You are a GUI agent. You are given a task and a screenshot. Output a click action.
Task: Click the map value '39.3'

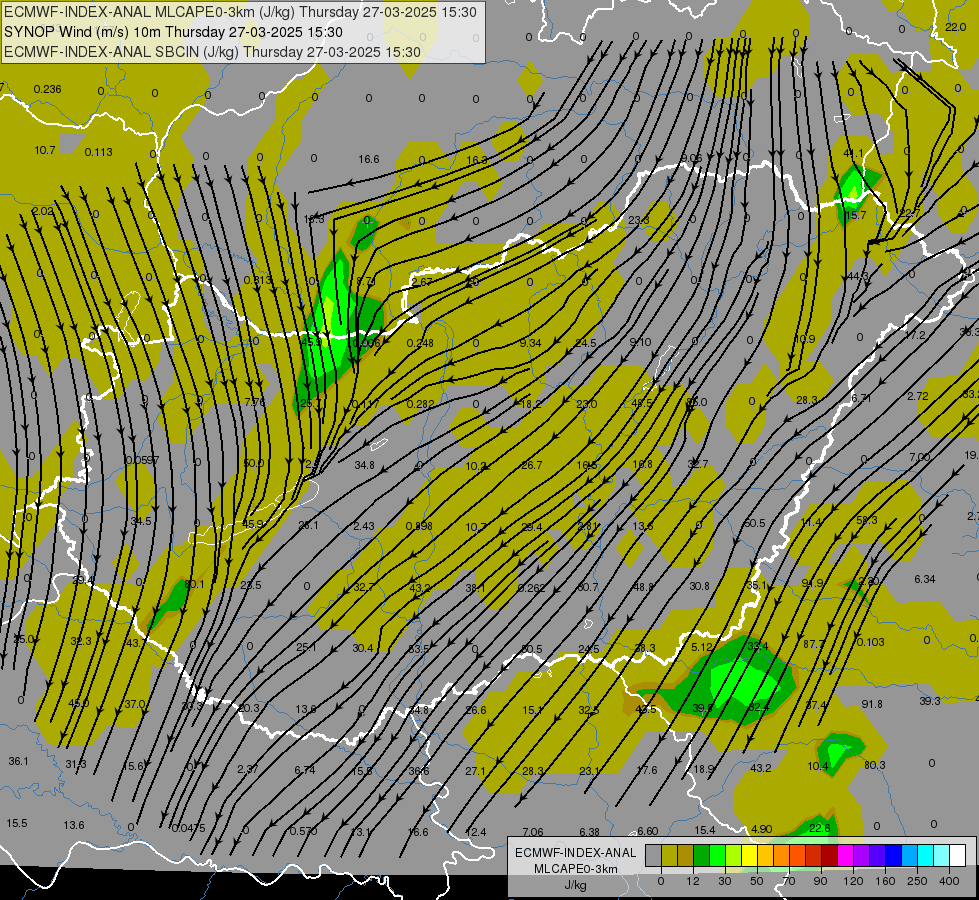(930, 701)
